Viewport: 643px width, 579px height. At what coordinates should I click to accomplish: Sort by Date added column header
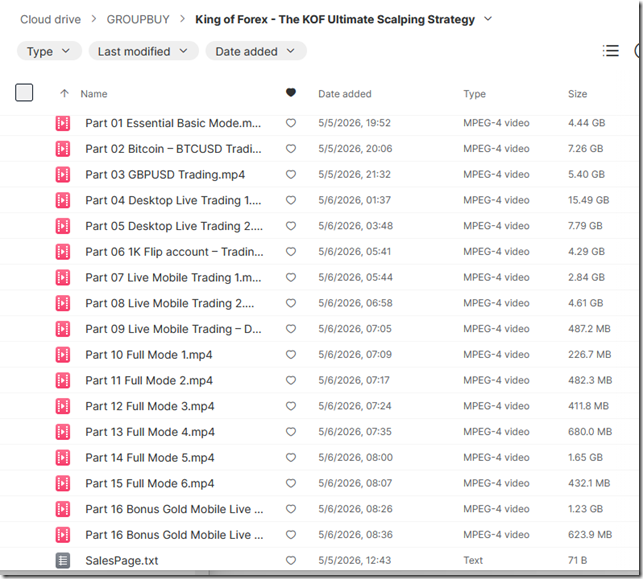pyautogui.click(x=345, y=94)
